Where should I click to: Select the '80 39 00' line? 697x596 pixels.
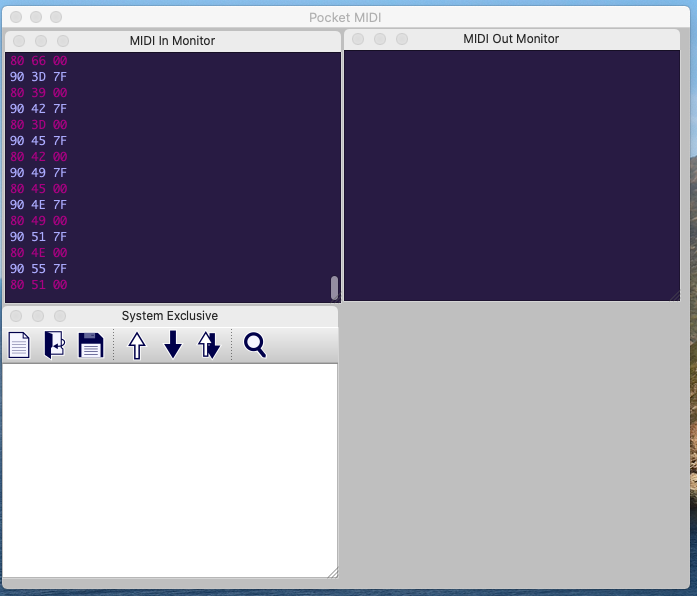[x=39, y=93]
